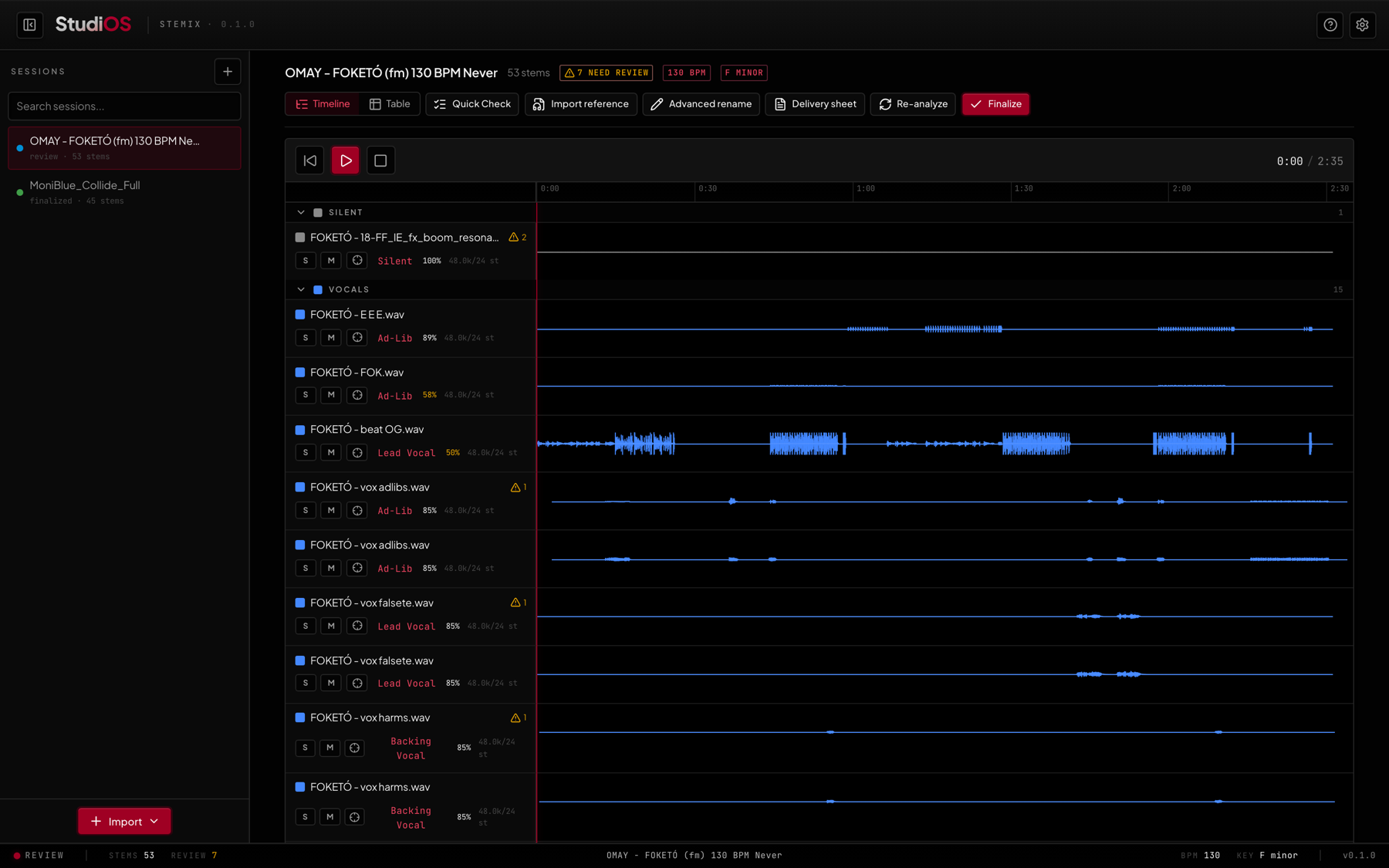The image size is (1389, 868).
Task: Open warning icon on first vox adlibs stem
Action: tap(515, 487)
